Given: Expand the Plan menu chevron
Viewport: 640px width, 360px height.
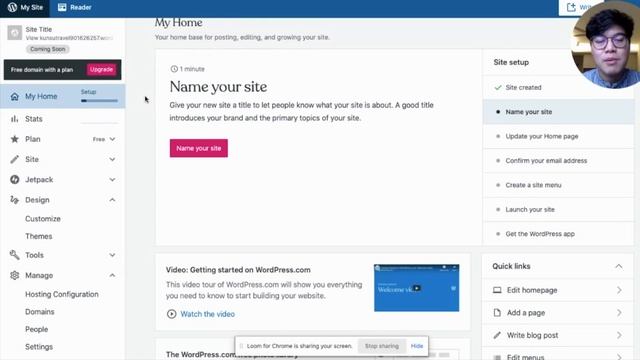Looking at the screenshot, I should [112, 139].
